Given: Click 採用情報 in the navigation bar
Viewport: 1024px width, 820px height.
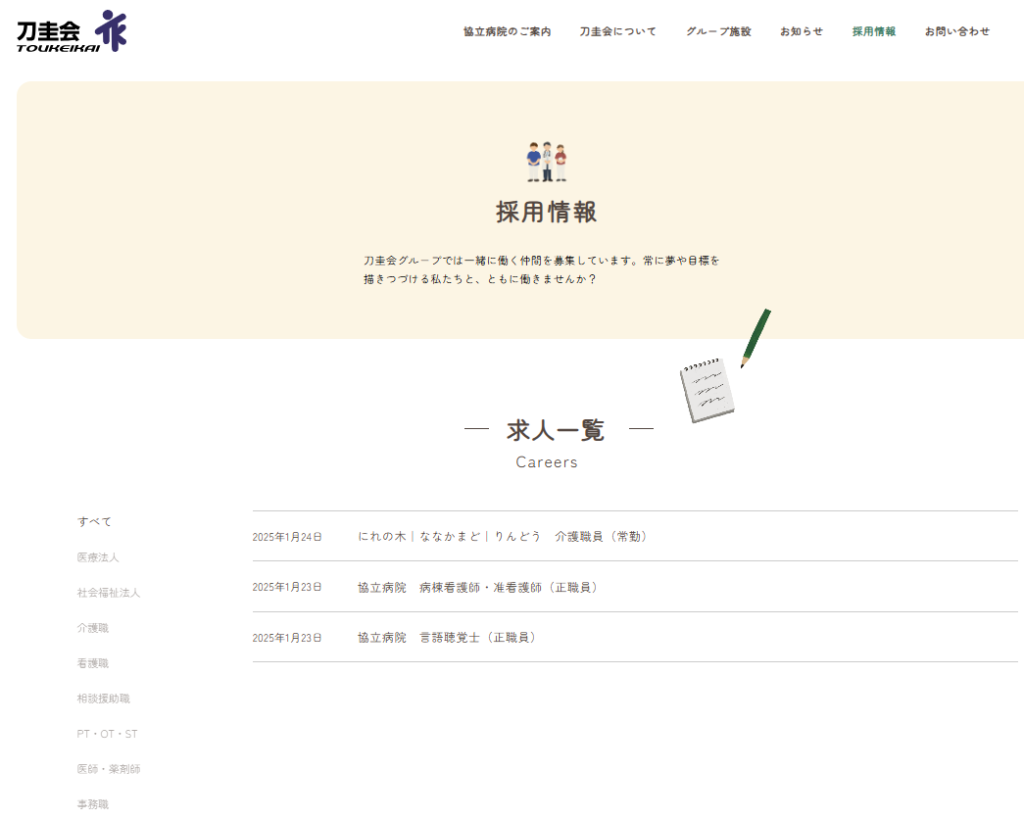Looking at the screenshot, I should click(874, 32).
